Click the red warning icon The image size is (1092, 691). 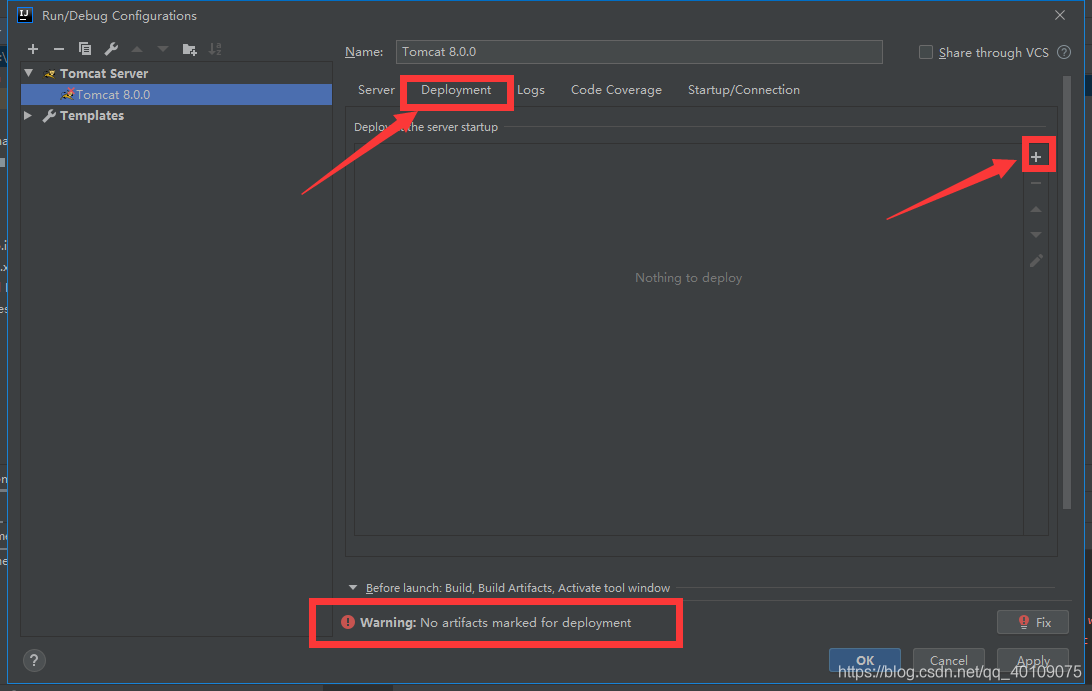coord(348,622)
